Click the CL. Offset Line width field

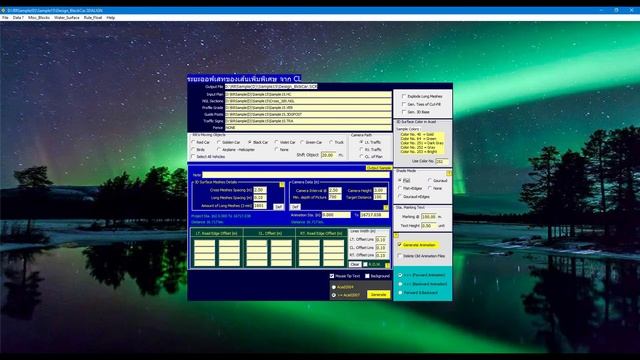(x=381, y=248)
